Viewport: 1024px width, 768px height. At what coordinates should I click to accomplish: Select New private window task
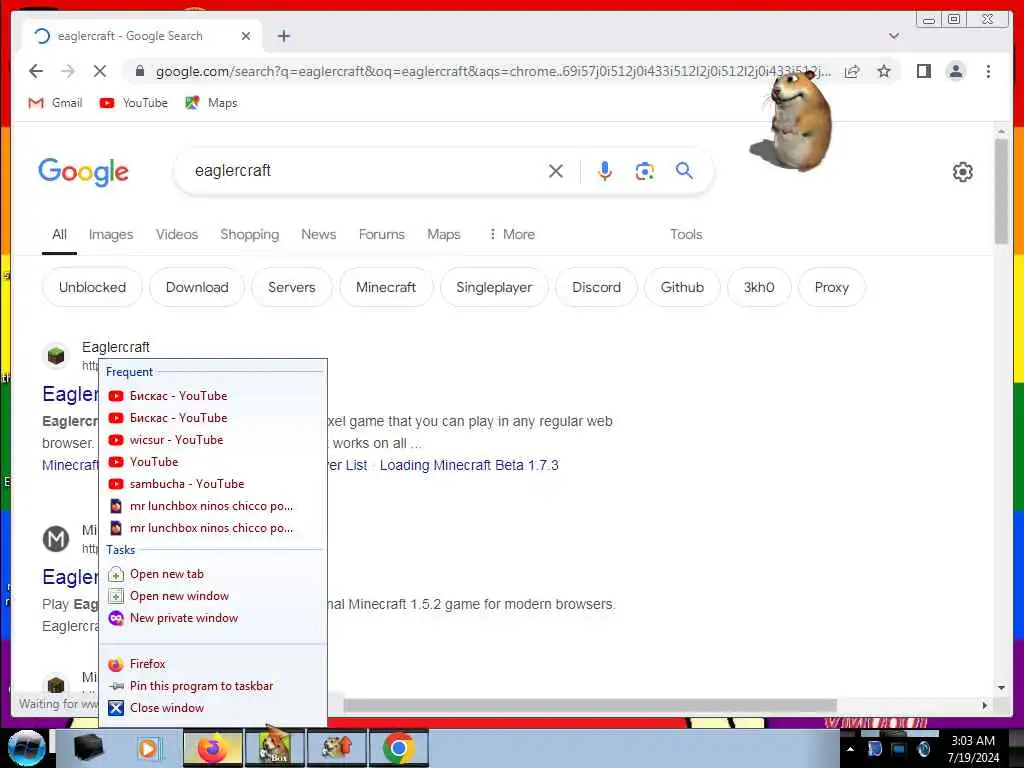(213, 618)
